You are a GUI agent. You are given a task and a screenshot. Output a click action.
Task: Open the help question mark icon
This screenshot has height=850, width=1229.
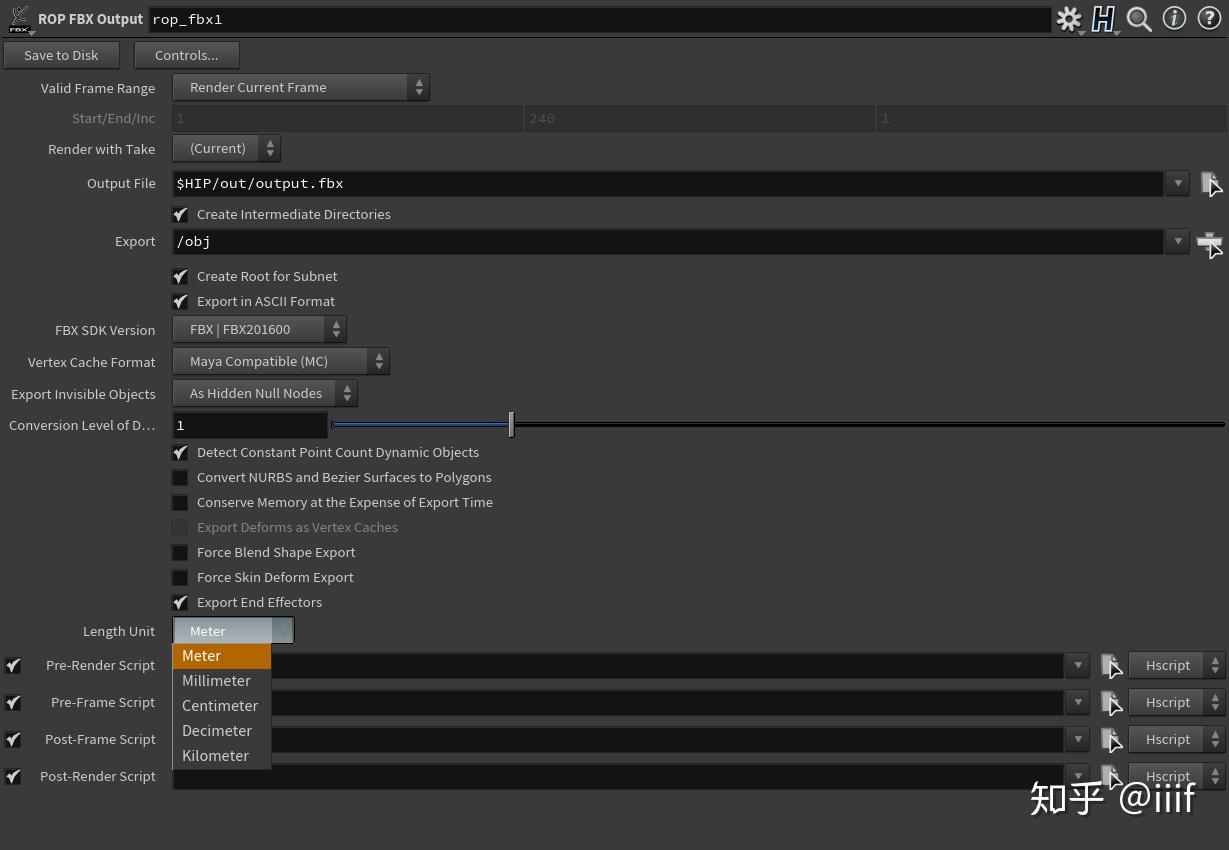pyautogui.click(x=1209, y=19)
